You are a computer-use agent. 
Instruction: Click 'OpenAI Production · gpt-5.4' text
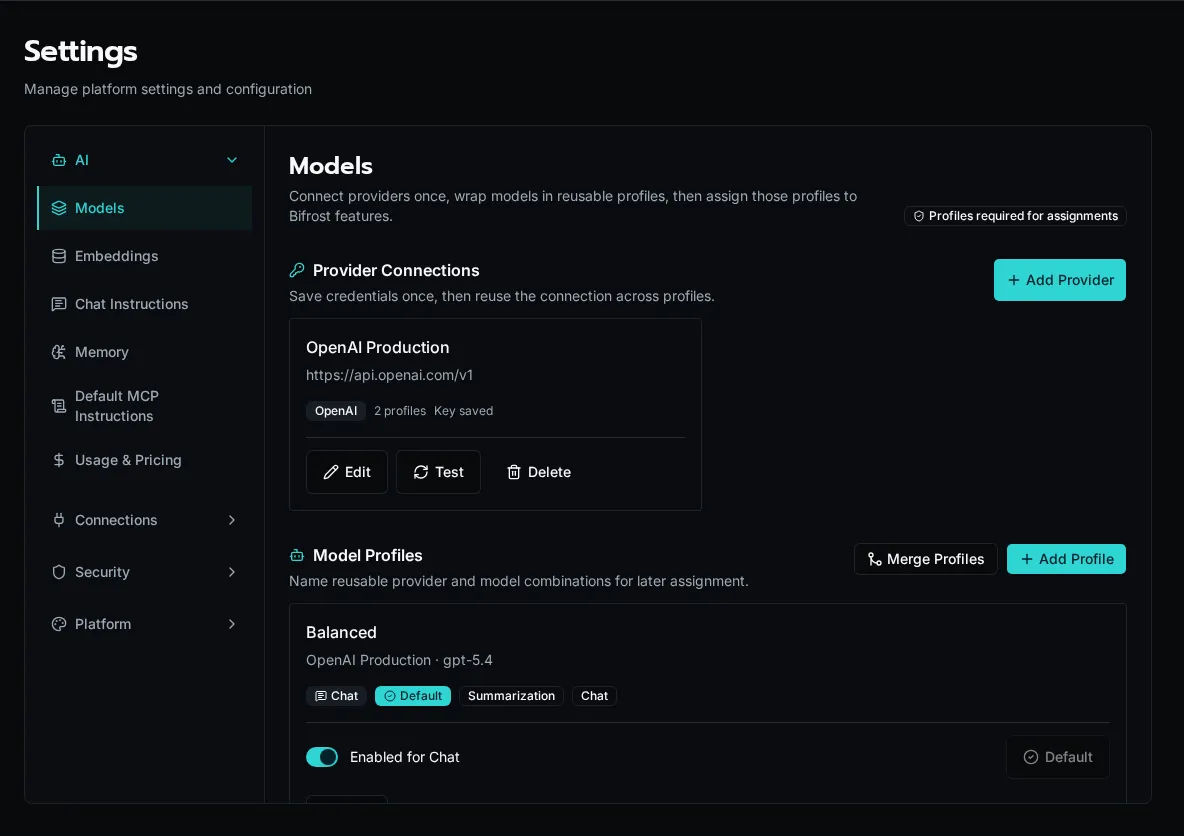tap(399, 660)
